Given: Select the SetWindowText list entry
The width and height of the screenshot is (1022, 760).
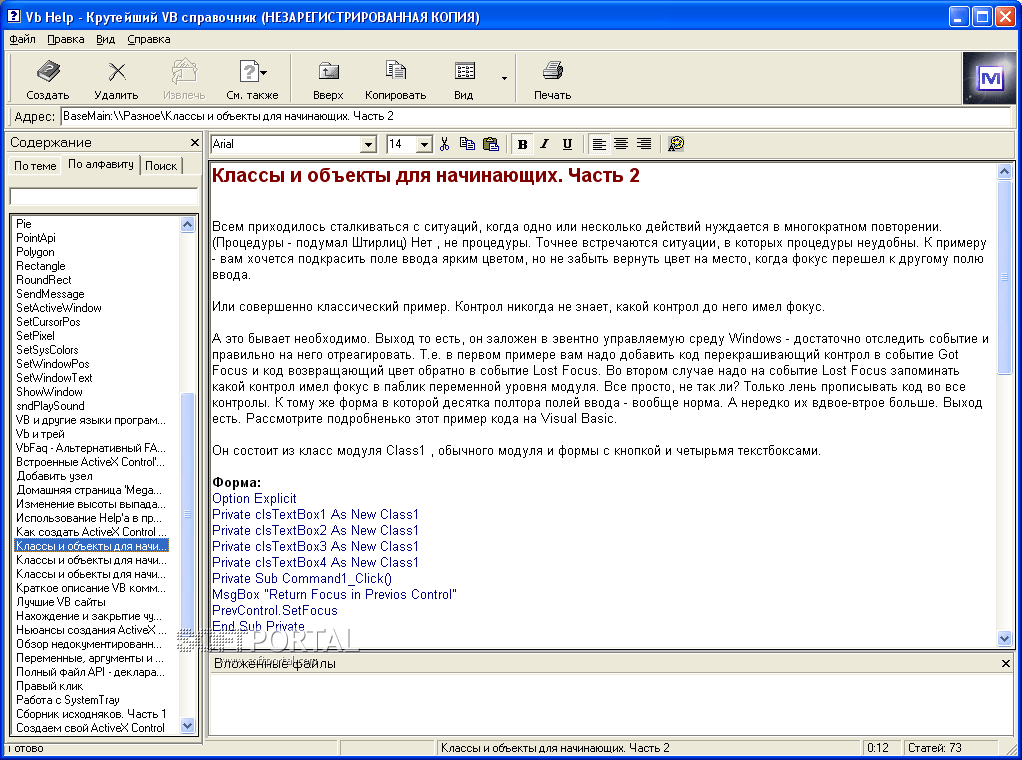Looking at the screenshot, I should point(54,378).
